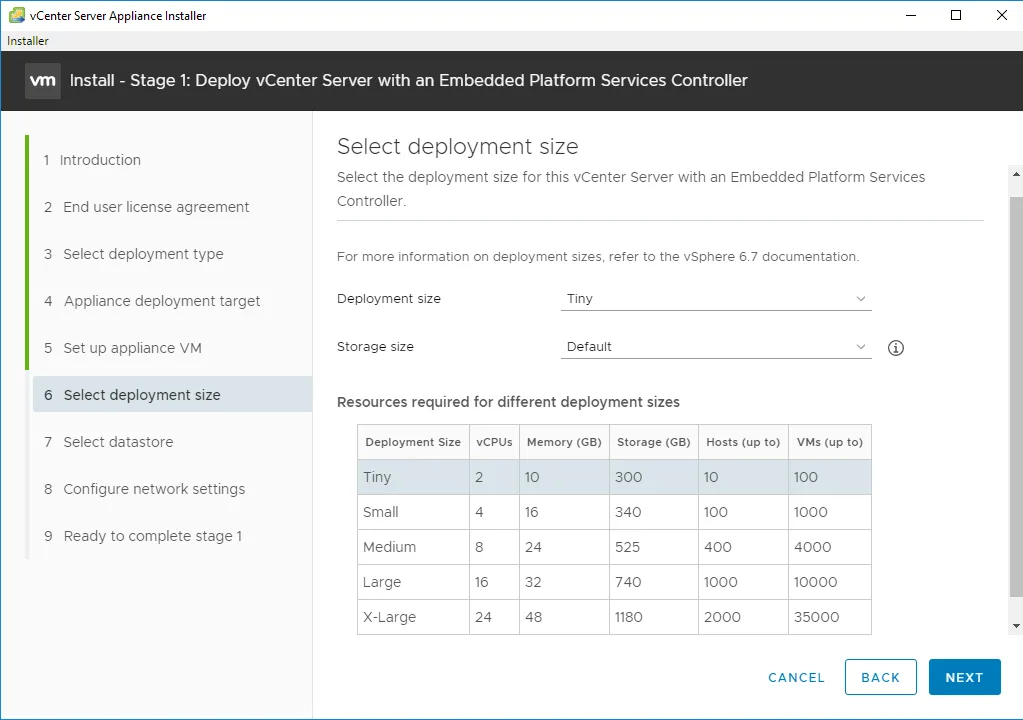Open the Storage size dropdown
Image resolution: width=1023 pixels, height=720 pixels.
point(716,347)
